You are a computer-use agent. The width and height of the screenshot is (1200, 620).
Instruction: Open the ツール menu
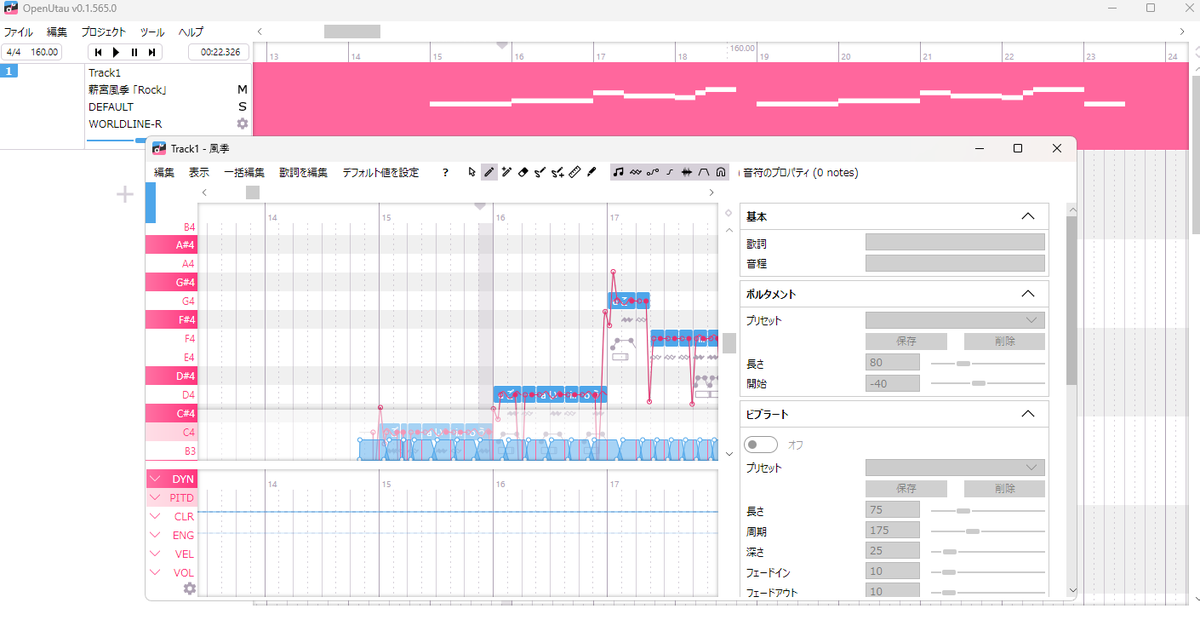point(152,32)
